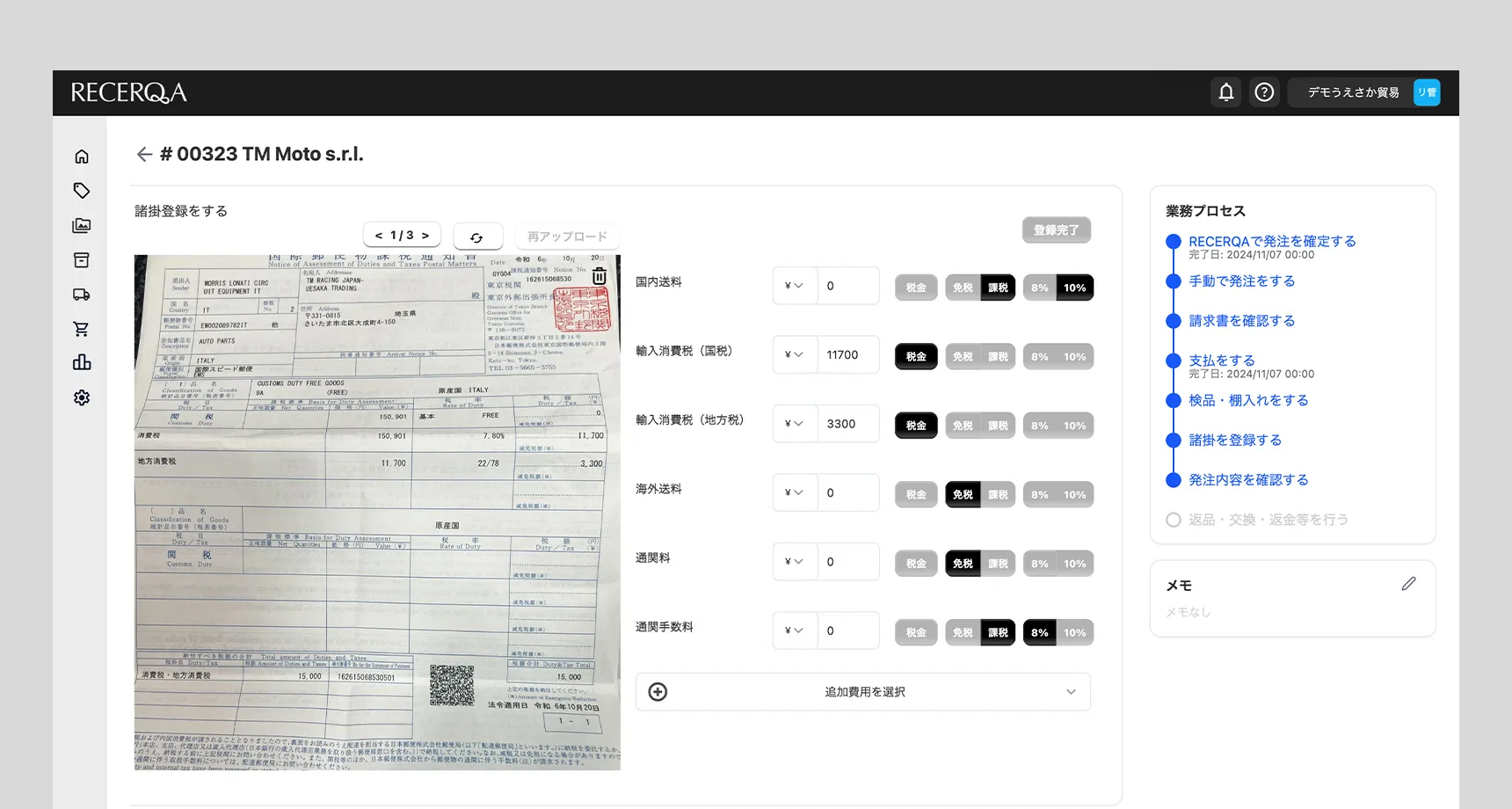Screen dimensions: 1512x809
Task: Edit the memo with pencil icon
Action: (1408, 584)
